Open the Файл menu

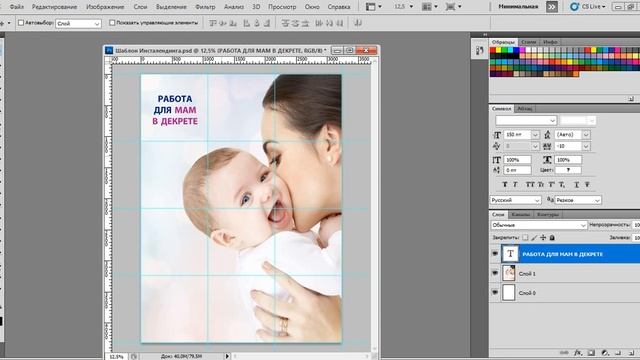[16, 7]
